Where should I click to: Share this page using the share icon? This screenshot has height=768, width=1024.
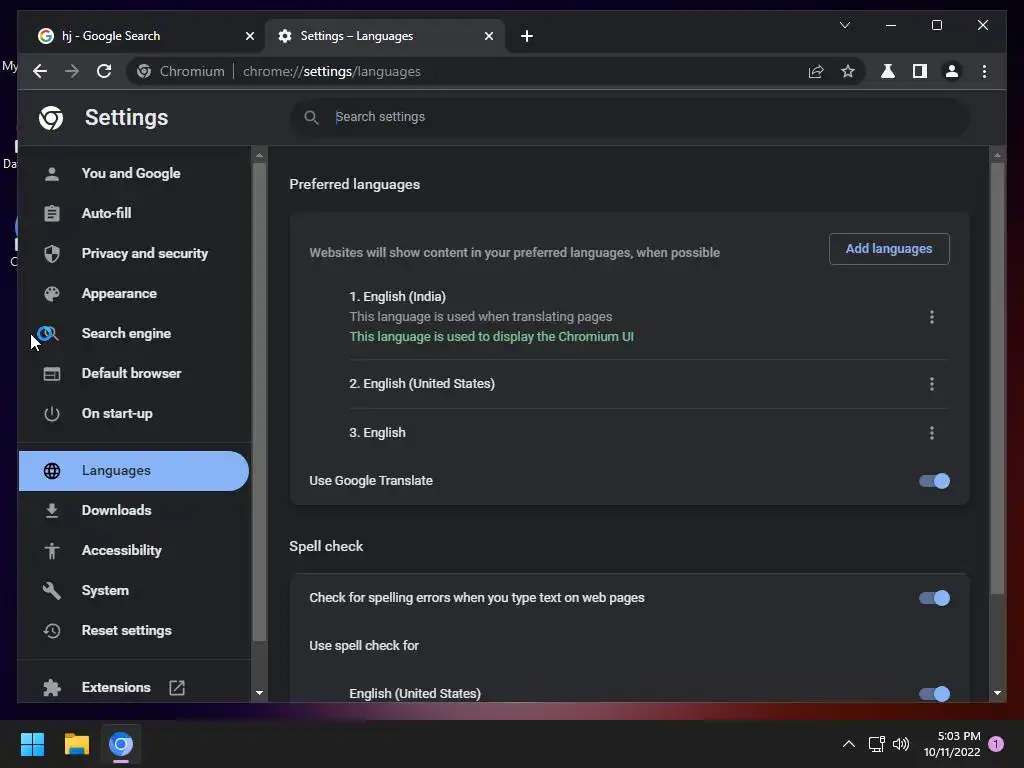(816, 71)
